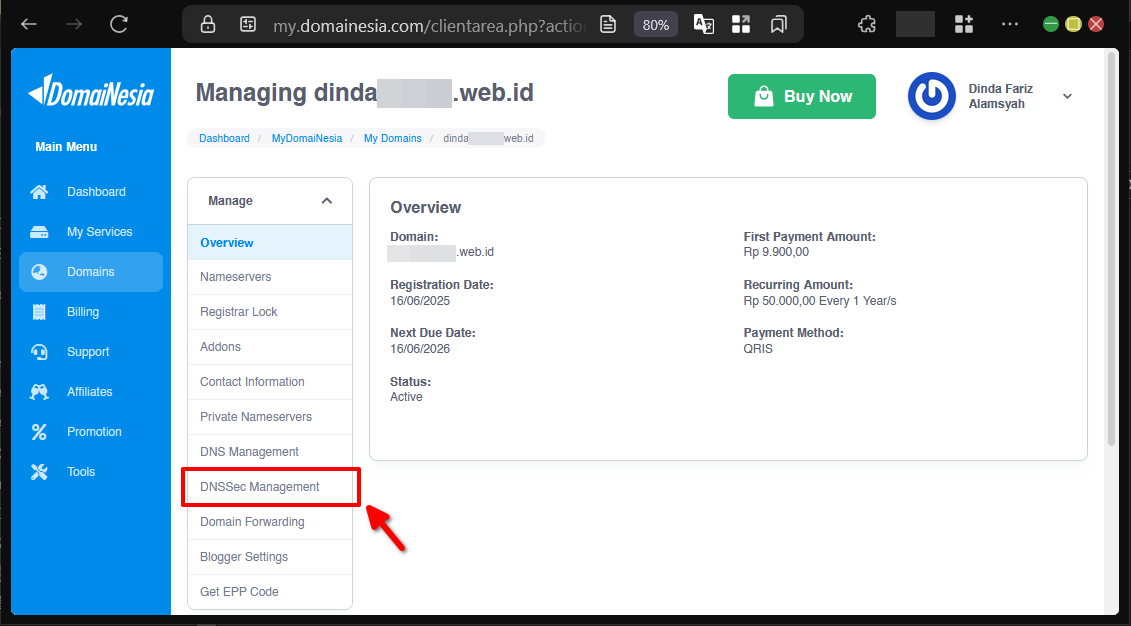Reload the page with refresh icon
1131x626 pixels.
(118, 25)
